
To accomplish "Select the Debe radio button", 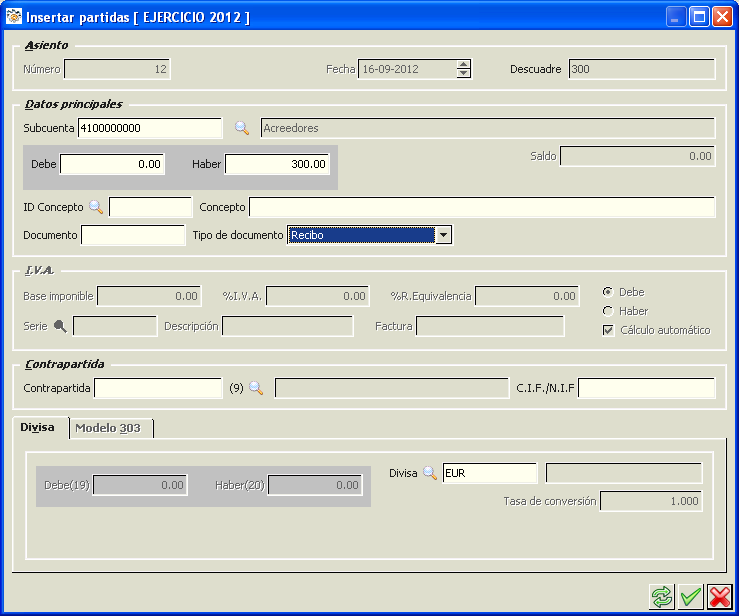I will pyautogui.click(x=608, y=292).
